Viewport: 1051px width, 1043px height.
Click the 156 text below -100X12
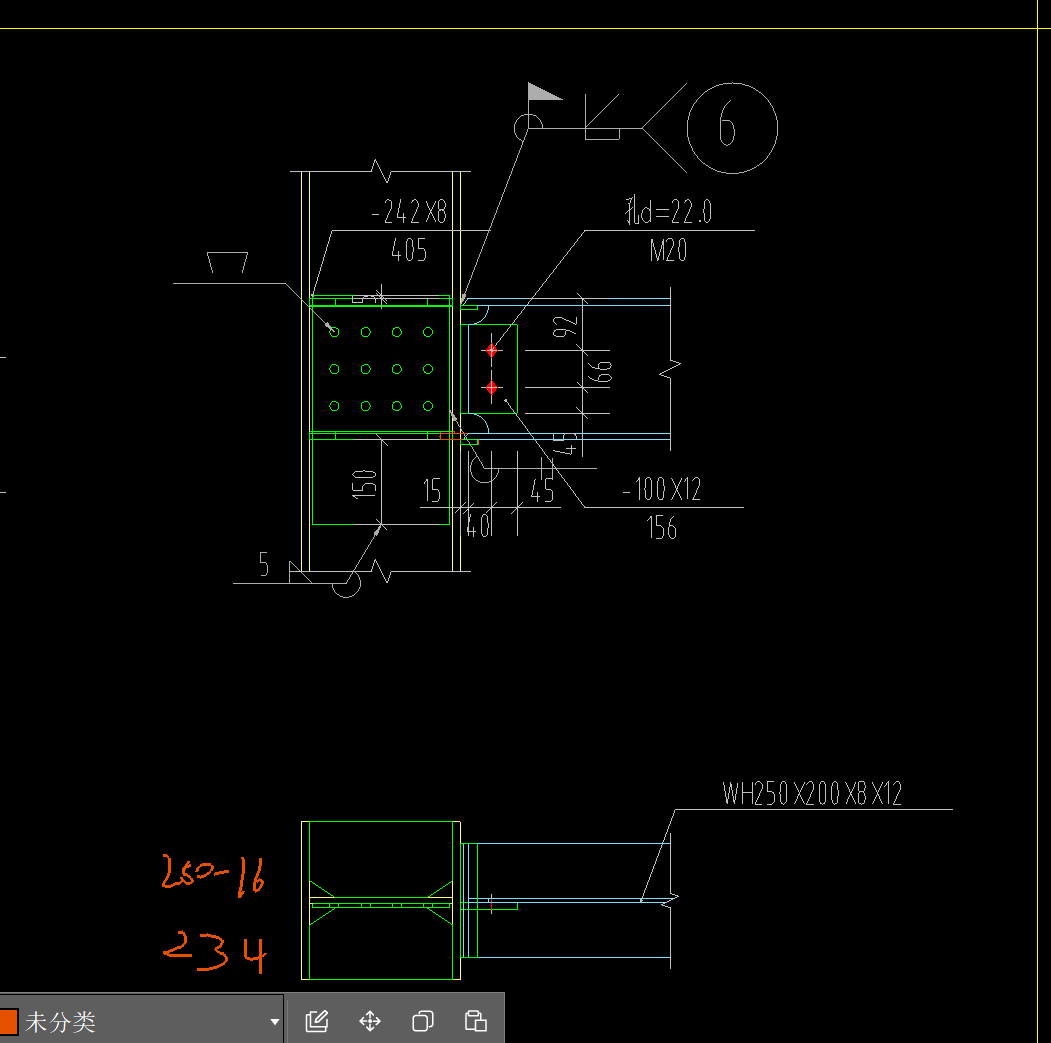tap(662, 528)
